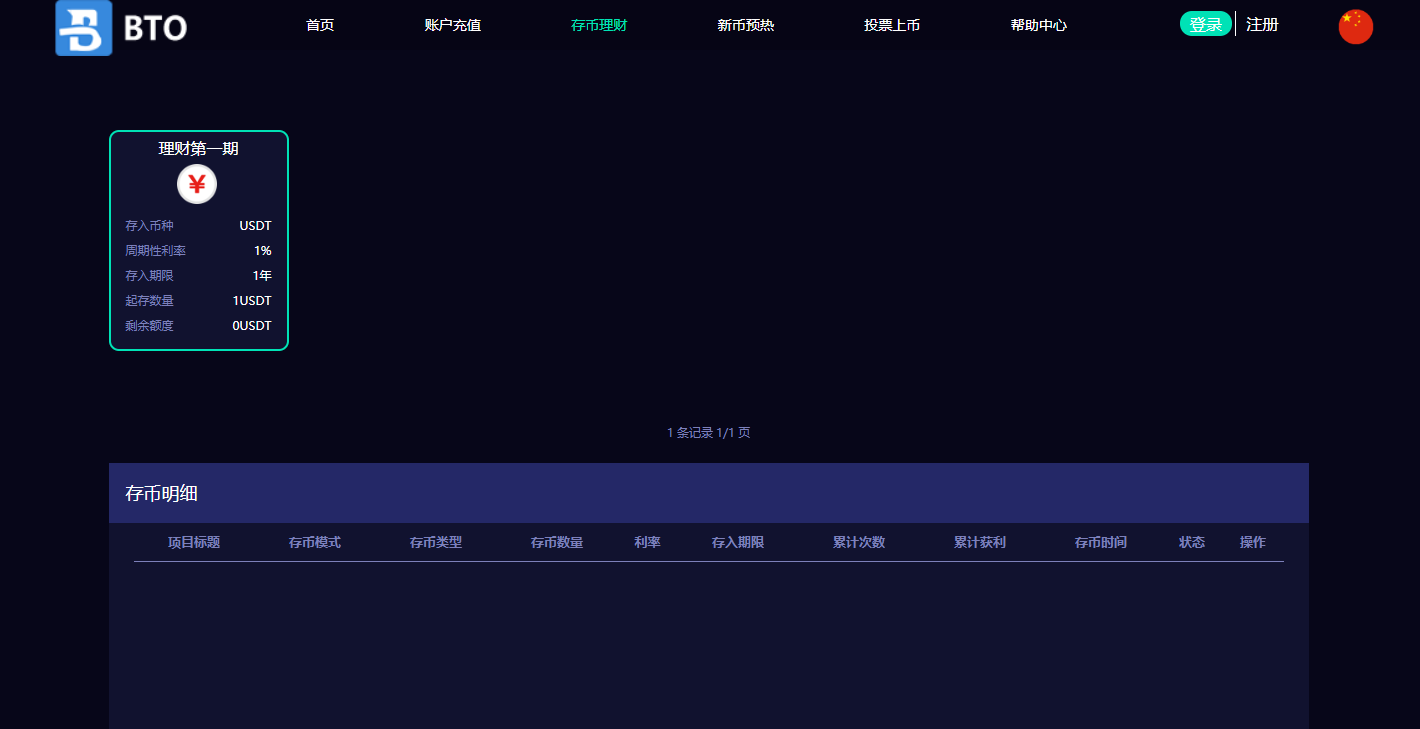Click the 存入币种 label
The image size is (1420, 729).
click(x=149, y=226)
